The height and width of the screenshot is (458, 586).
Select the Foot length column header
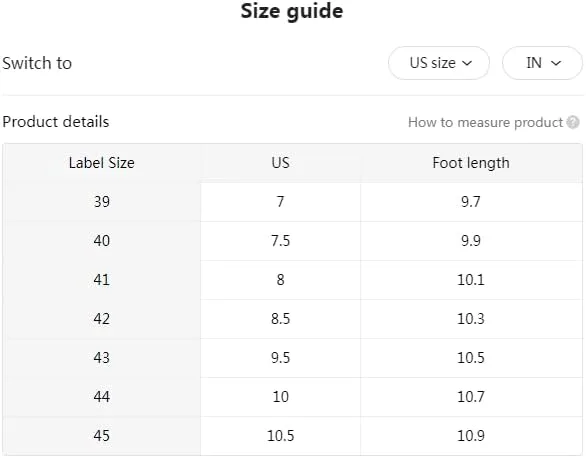tap(471, 163)
